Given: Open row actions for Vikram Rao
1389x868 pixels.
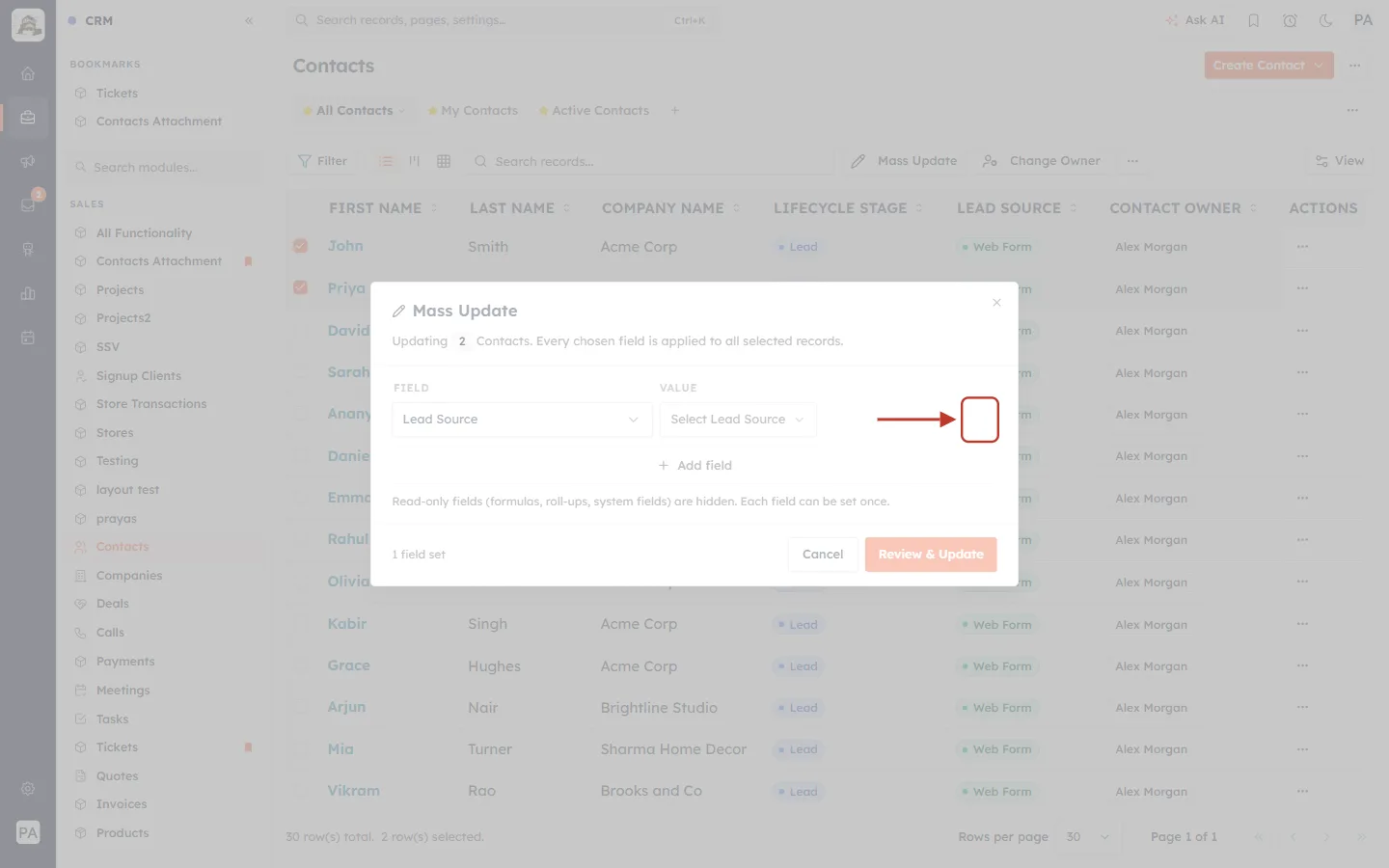Looking at the screenshot, I should click(x=1303, y=791).
